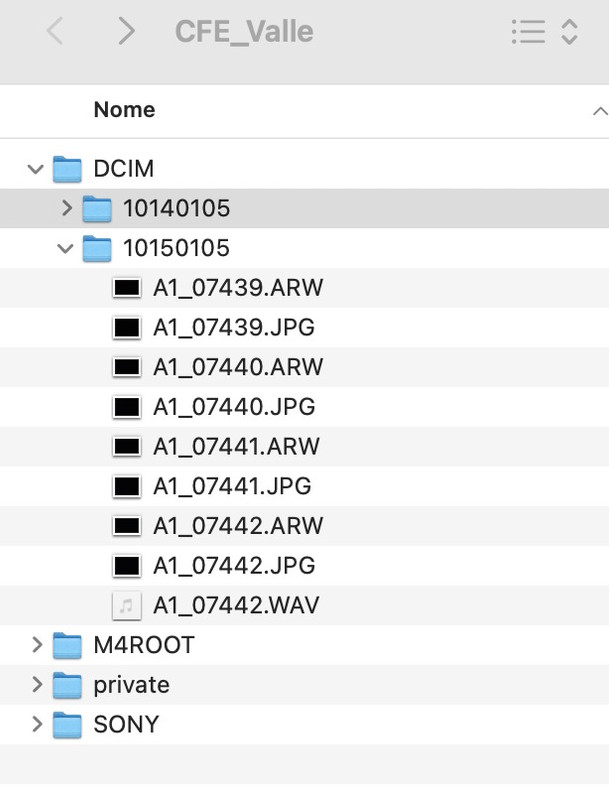The width and height of the screenshot is (609, 800).
Task: Open the list view options icon
Action: 528,32
